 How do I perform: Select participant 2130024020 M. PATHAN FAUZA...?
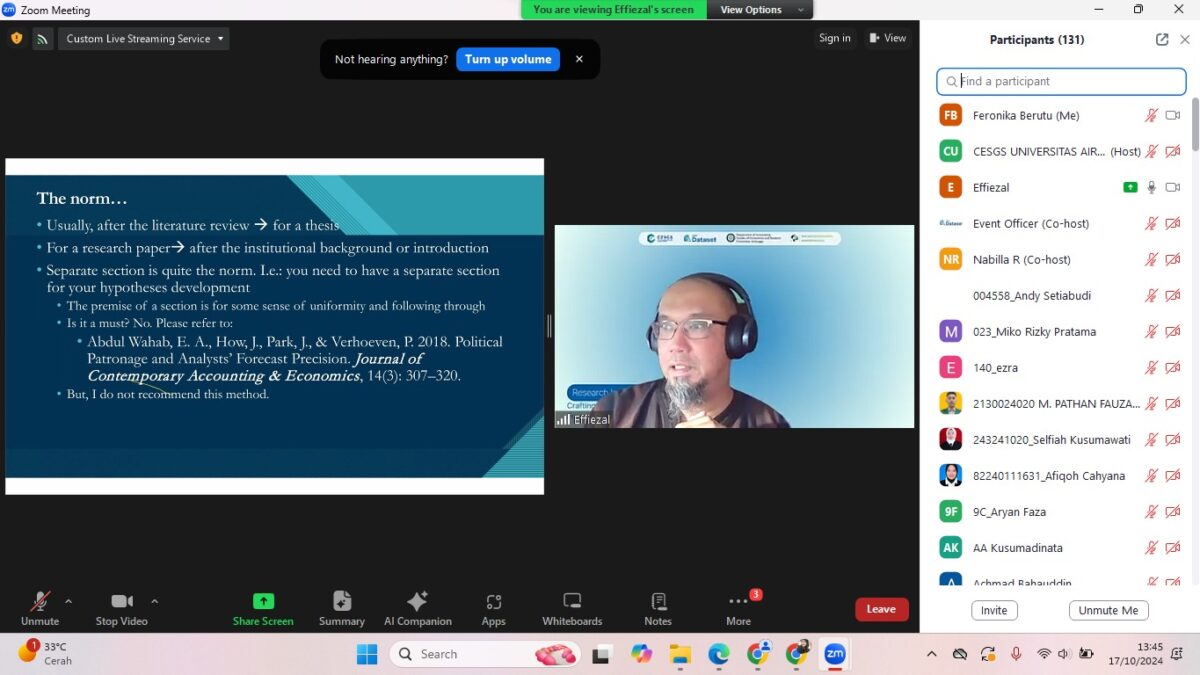(1061, 404)
